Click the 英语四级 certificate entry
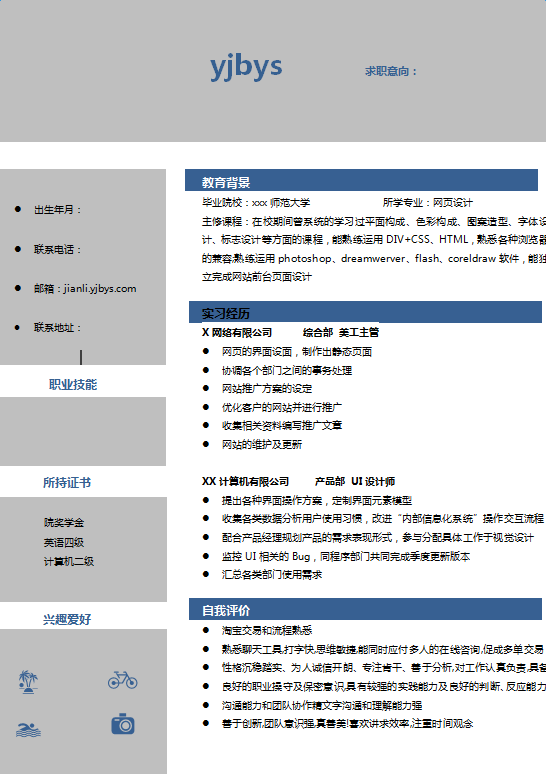 point(64,542)
